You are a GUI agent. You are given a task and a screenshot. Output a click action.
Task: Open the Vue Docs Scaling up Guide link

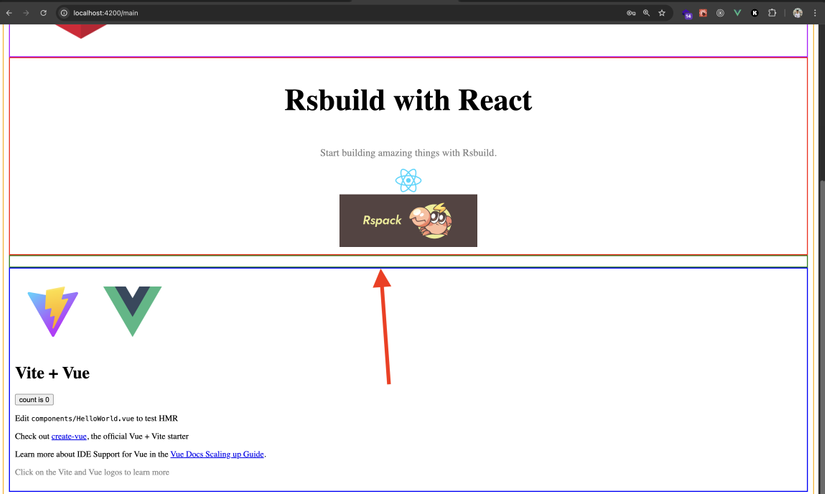pyautogui.click(x=217, y=454)
